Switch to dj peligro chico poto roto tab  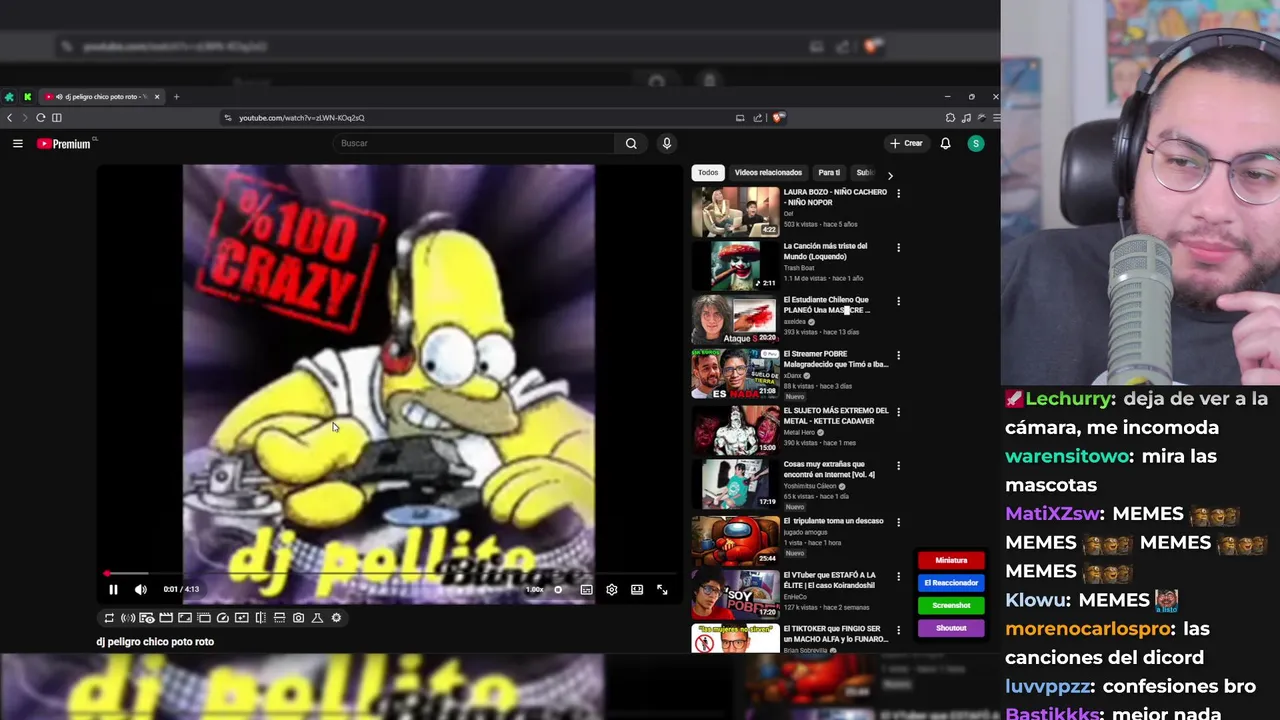[101, 97]
